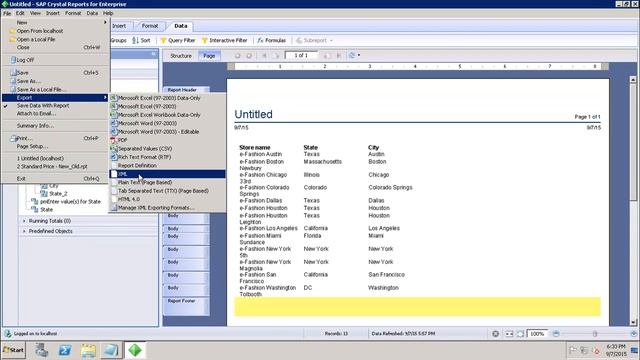Choose XML export format
The height and width of the screenshot is (360, 640).
coord(167,174)
